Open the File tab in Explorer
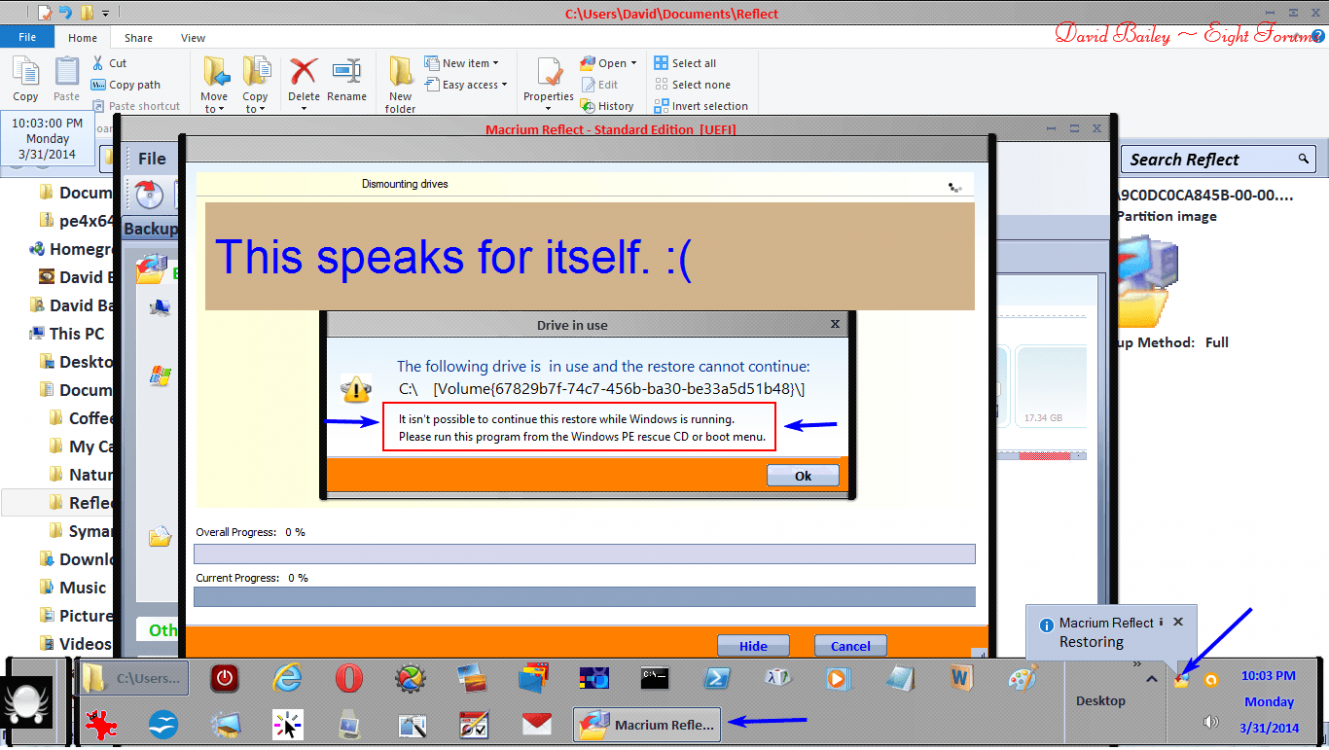This screenshot has width=1329, height=750. coord(27,37)
